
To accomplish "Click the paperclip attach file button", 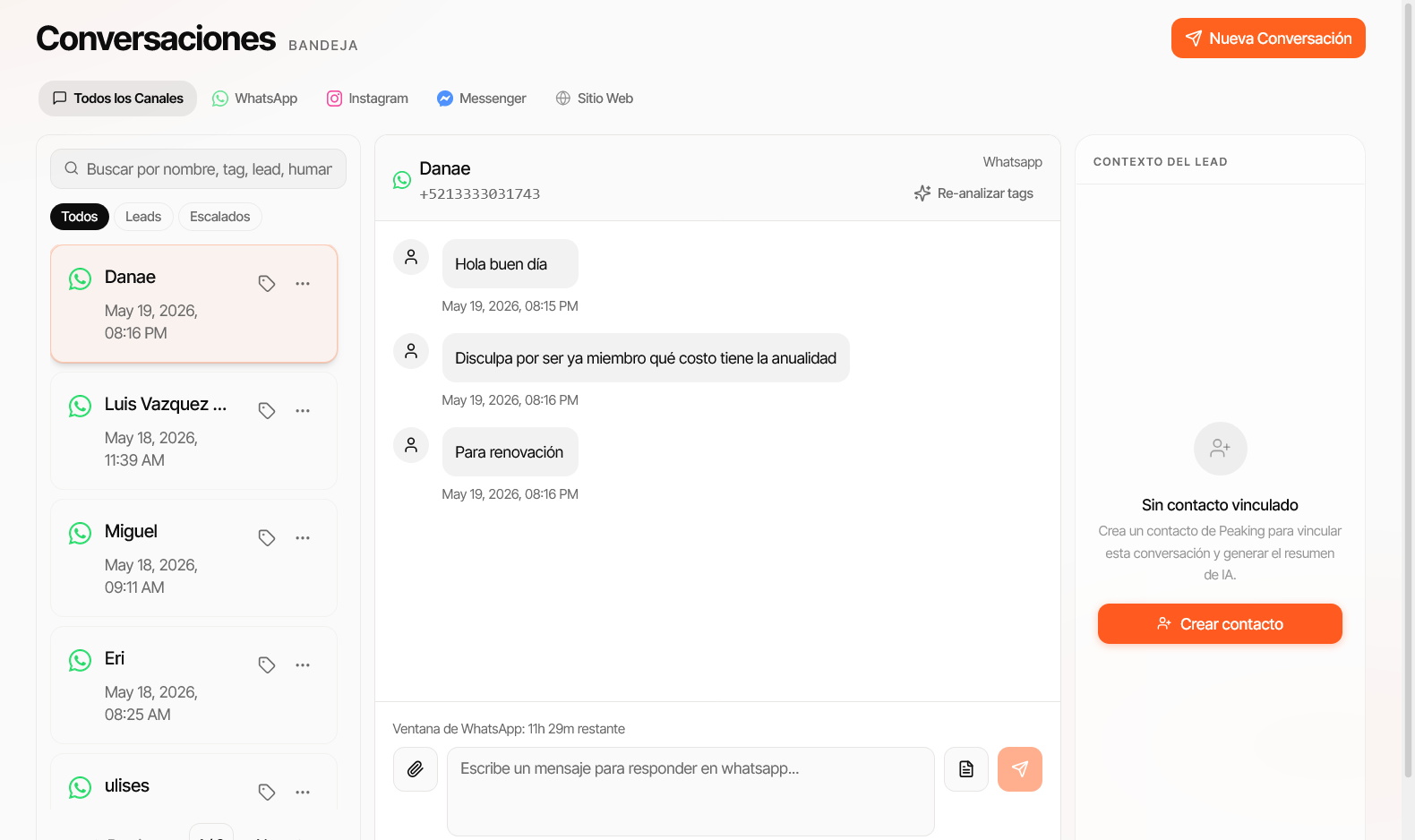I will click(416, 769).
